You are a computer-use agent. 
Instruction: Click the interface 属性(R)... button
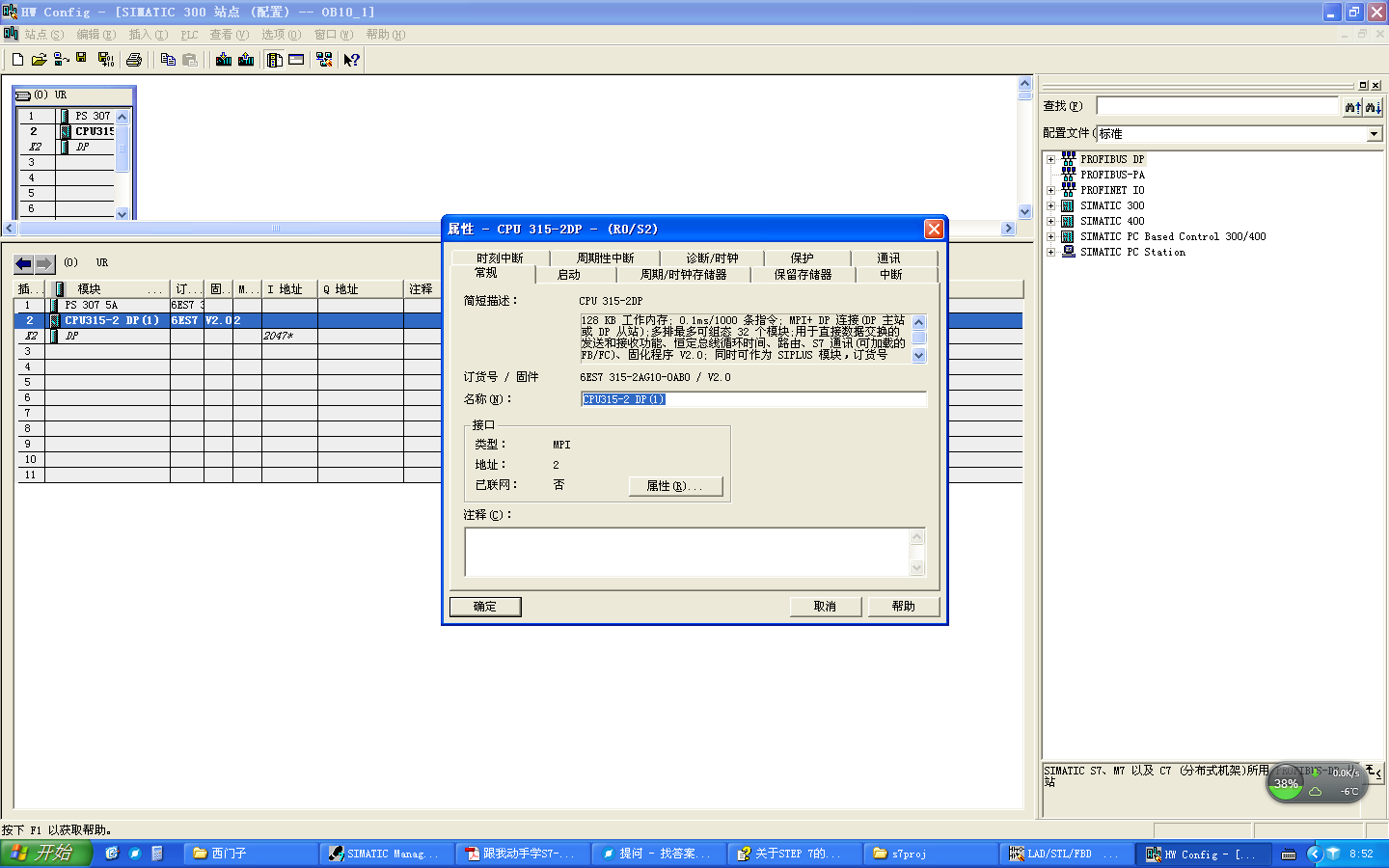tap(675, 486)
